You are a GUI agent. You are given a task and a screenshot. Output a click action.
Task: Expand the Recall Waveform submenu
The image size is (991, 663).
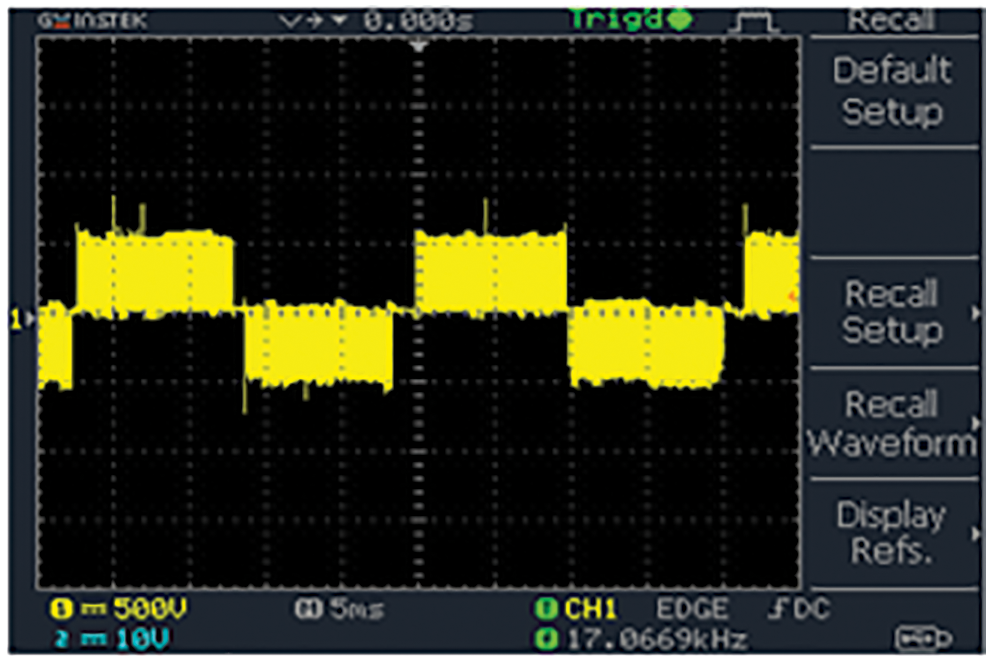click(892, 422)
